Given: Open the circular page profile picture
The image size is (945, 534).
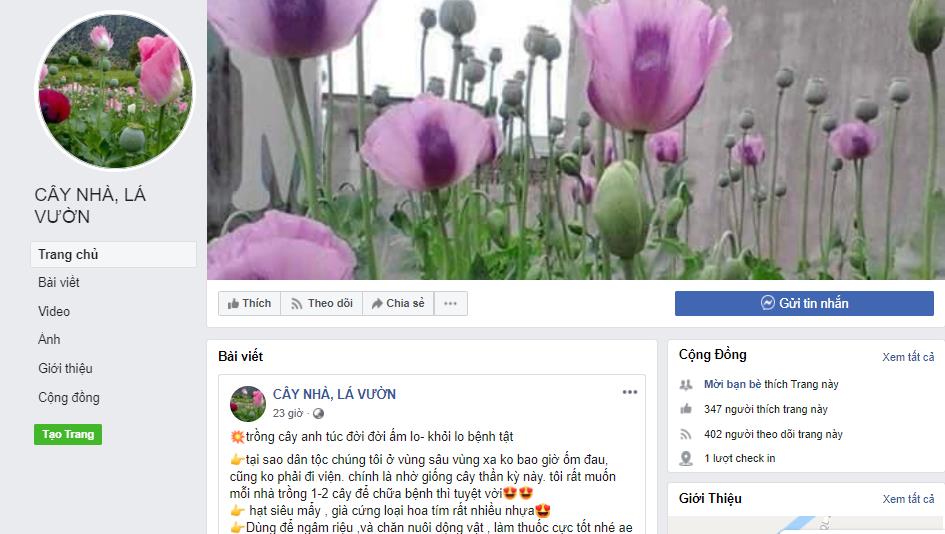Looking at the screenshot, I should (x=115, y=90).
